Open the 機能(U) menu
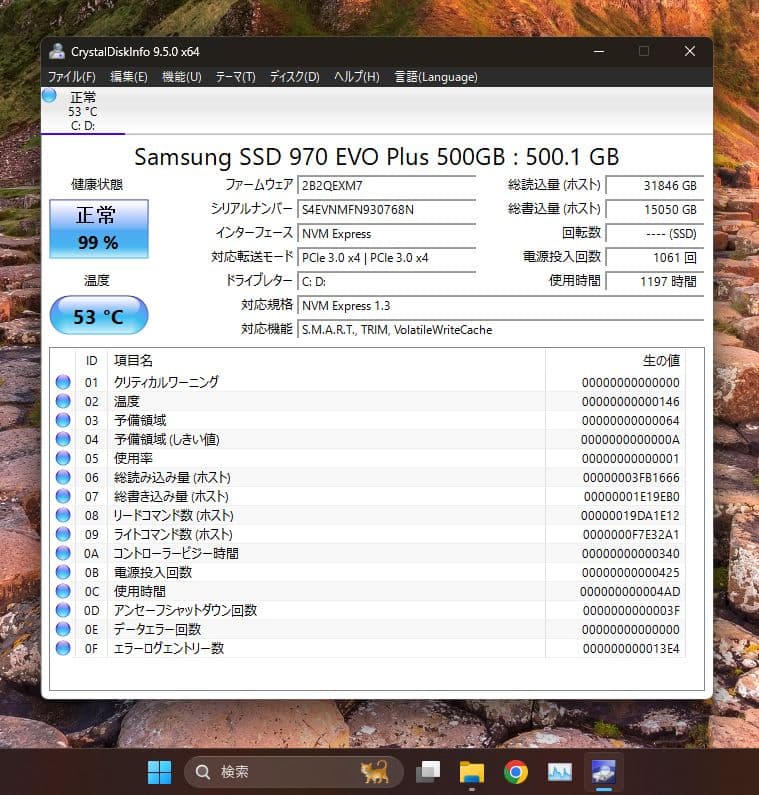This screenshot has height=795, width=759. pyautogui.click(x=182, y=77)
